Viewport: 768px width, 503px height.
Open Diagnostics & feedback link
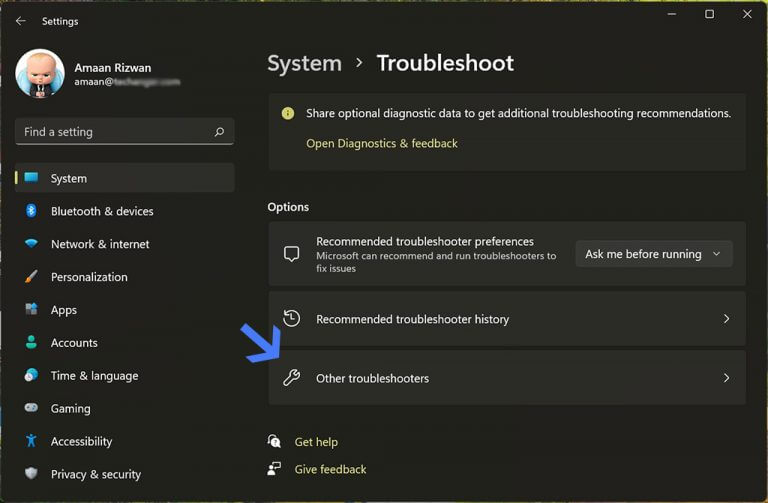click(x=382, y=144)
